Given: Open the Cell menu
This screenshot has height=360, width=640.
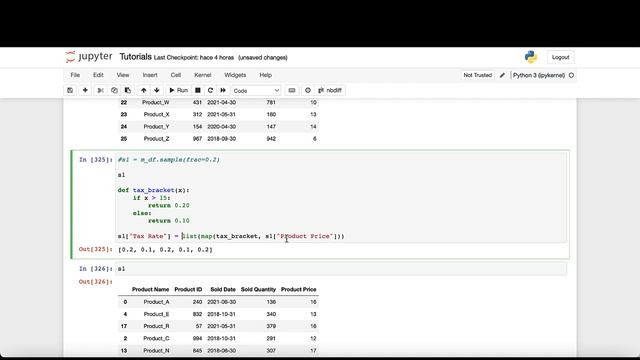Looking at the screenshot, I should 176,75.
